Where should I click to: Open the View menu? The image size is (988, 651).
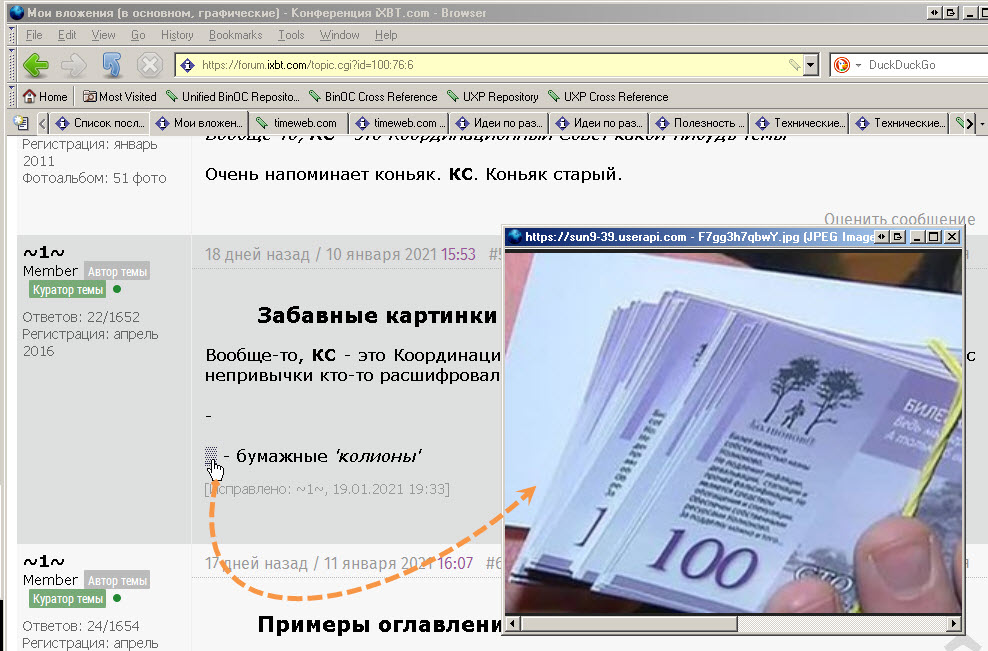(103, 35)
